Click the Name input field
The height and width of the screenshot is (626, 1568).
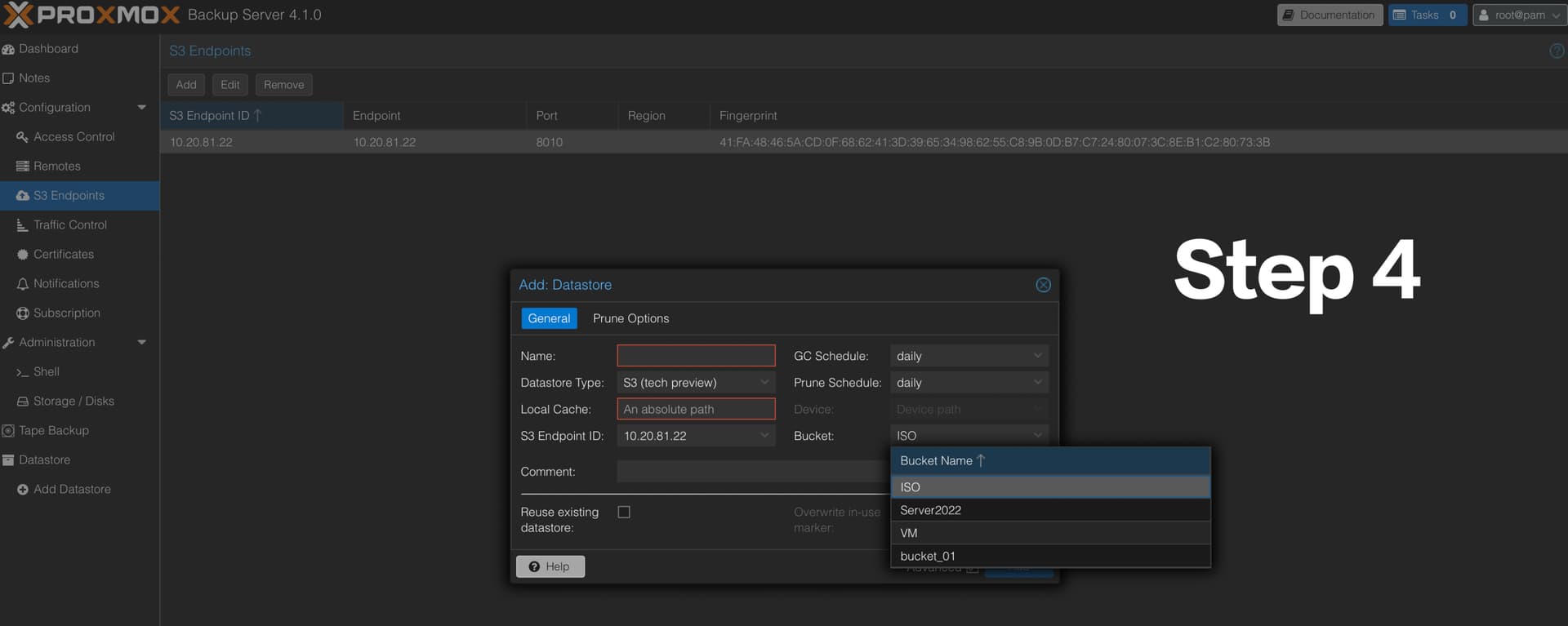coord(696,356)
